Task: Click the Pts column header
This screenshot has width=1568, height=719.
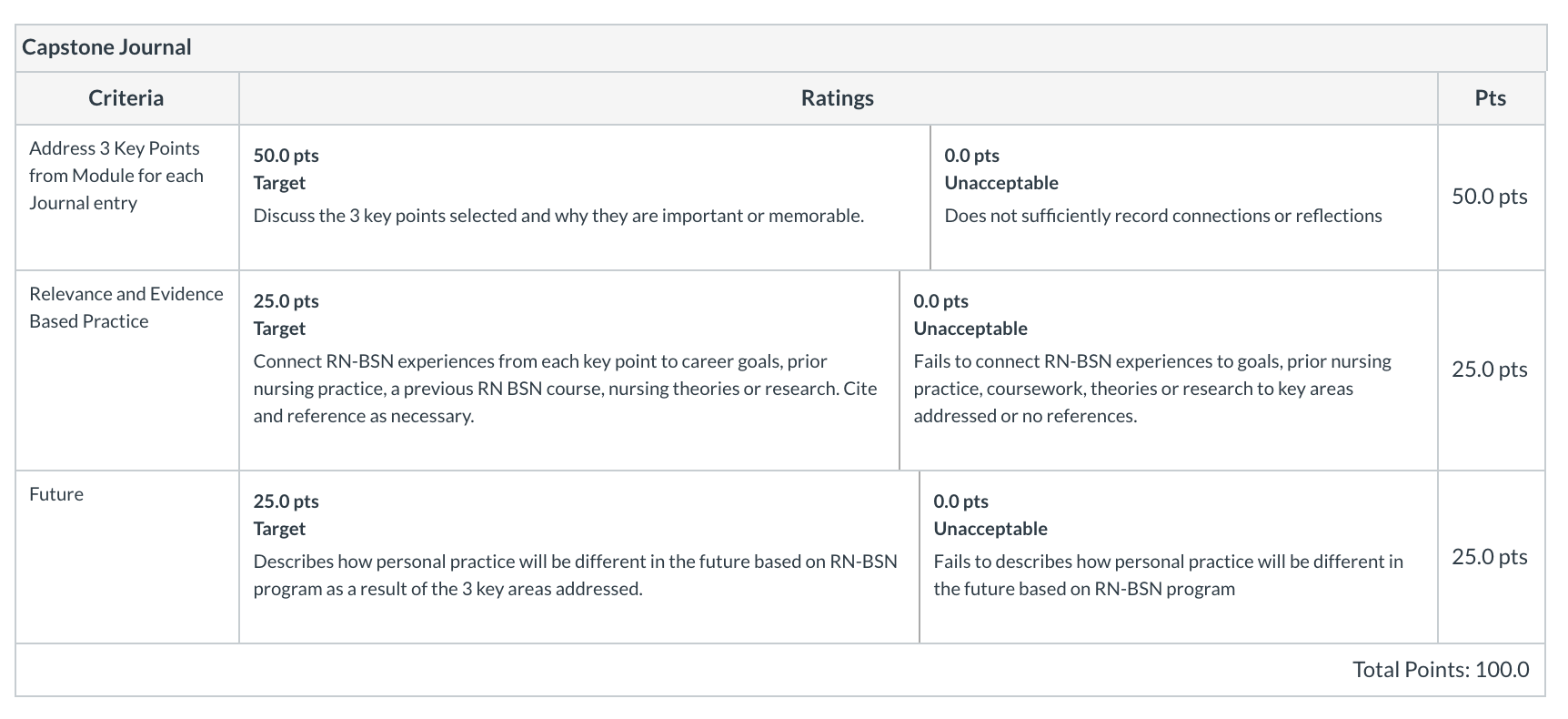Action: coord(1491,98)
